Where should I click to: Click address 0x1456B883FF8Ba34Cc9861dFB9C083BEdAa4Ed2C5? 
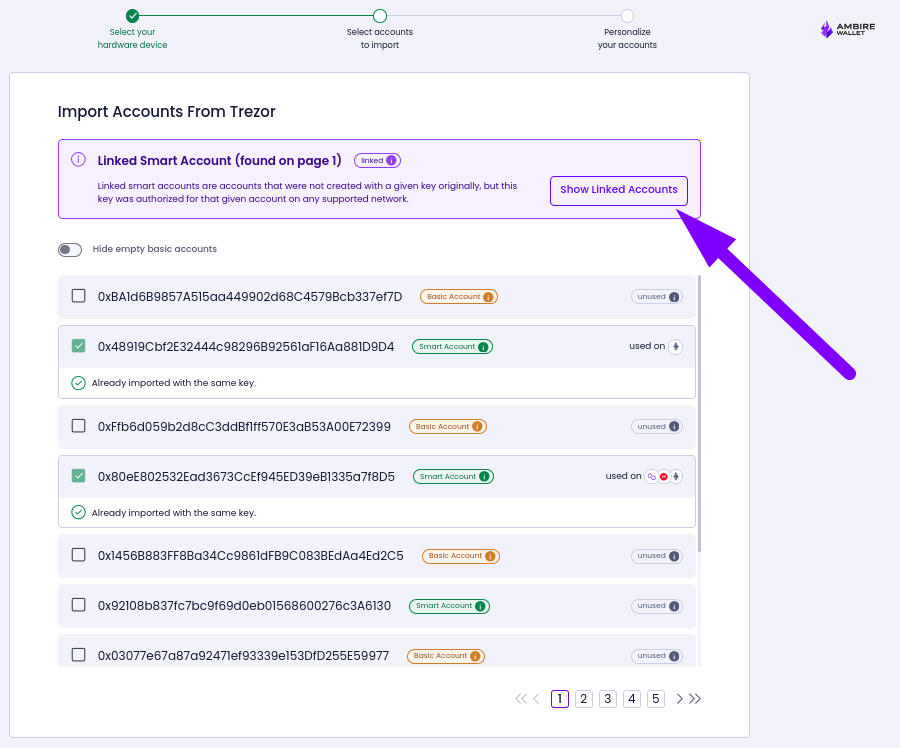click(x=250, y=556)
